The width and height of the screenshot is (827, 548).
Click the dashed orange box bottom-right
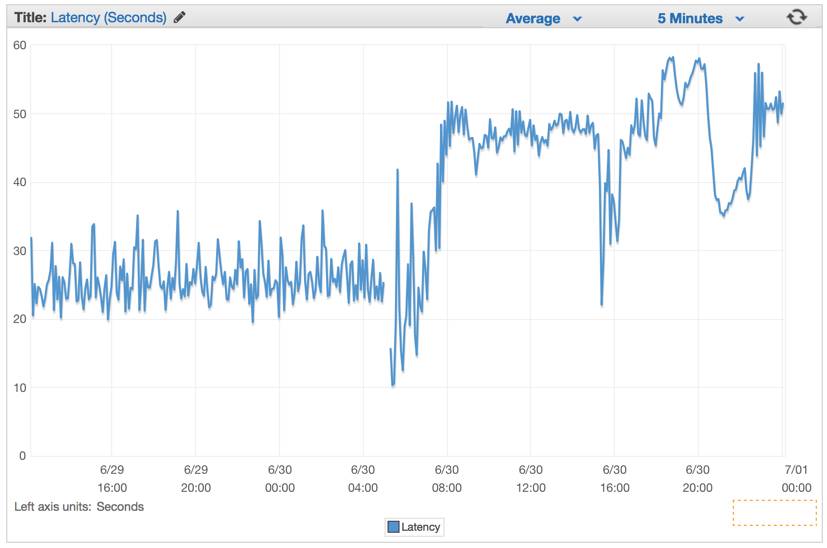pos(774,512)
